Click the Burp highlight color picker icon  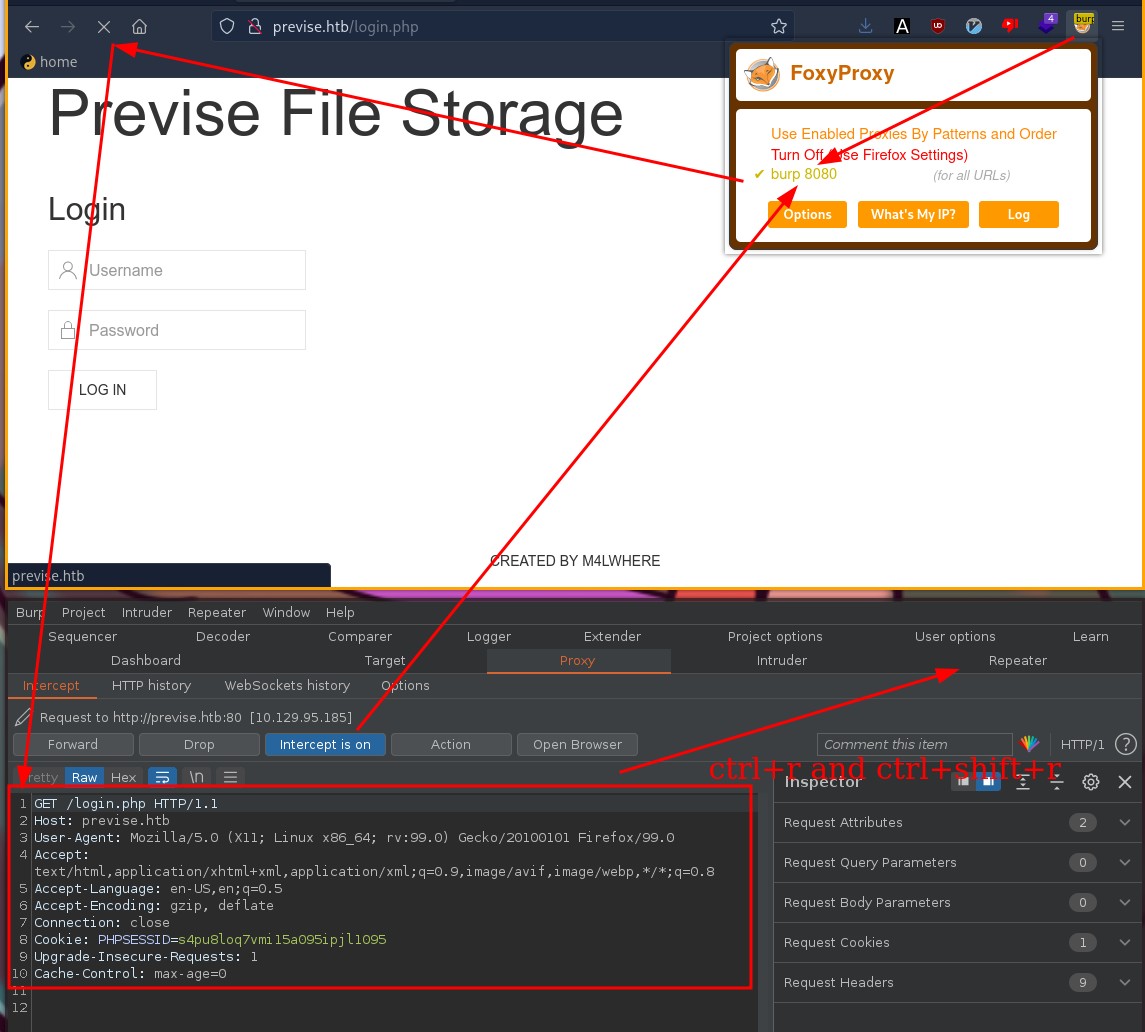[x=1030, y=744]
